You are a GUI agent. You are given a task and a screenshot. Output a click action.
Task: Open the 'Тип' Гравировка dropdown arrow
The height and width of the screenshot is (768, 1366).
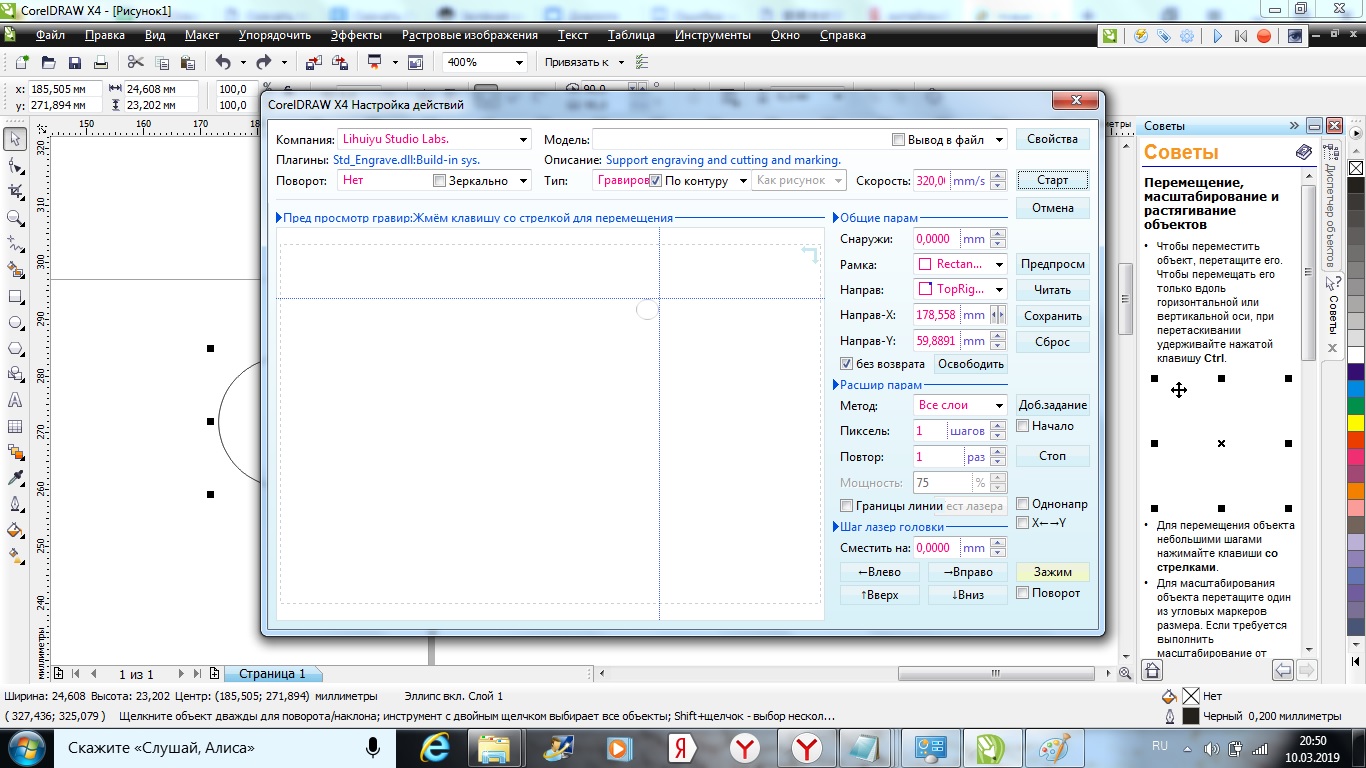(742, 181)
